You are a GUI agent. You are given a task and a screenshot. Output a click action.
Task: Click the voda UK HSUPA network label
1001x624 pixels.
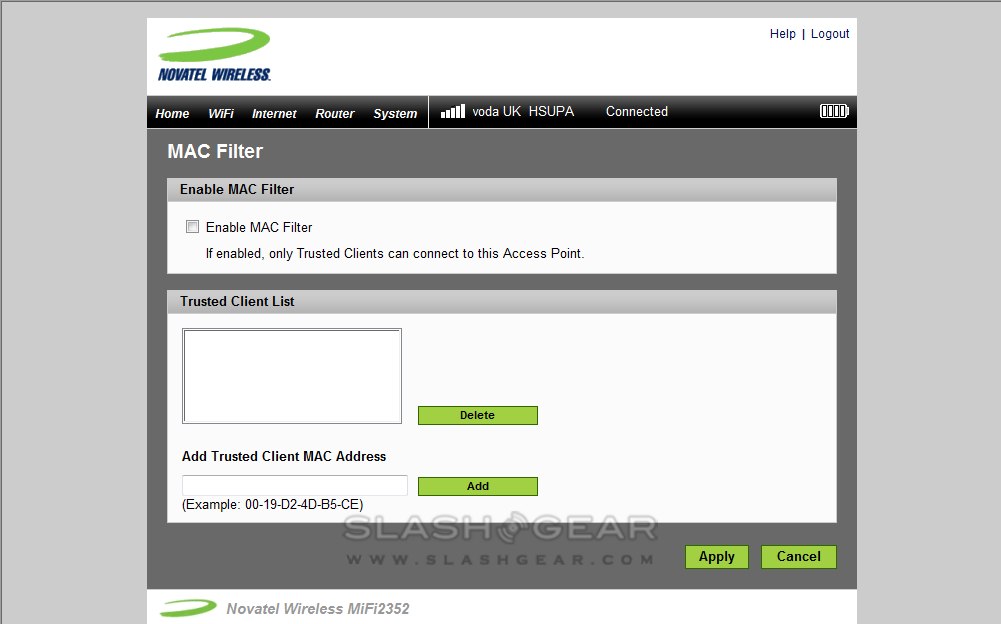click(523, 112)
